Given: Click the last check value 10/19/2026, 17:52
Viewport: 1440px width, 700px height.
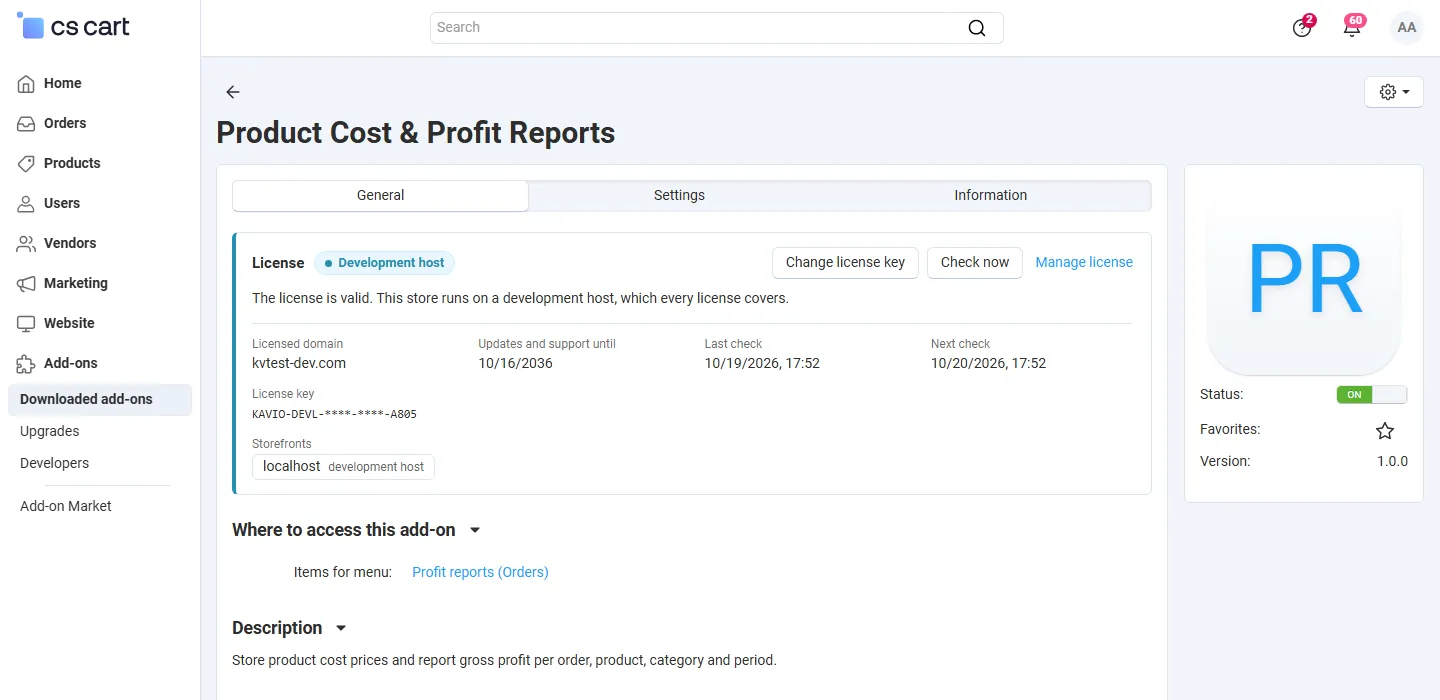Looking at the screenshot, I should point(762,364).
